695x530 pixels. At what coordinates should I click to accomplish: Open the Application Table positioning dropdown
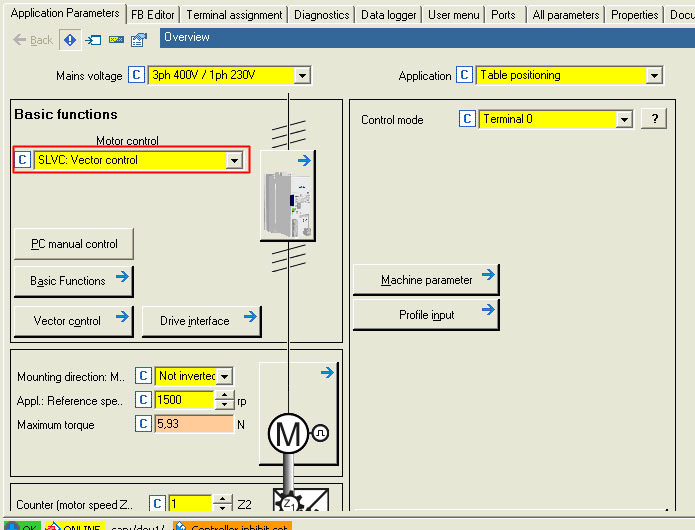pos(653,76)
